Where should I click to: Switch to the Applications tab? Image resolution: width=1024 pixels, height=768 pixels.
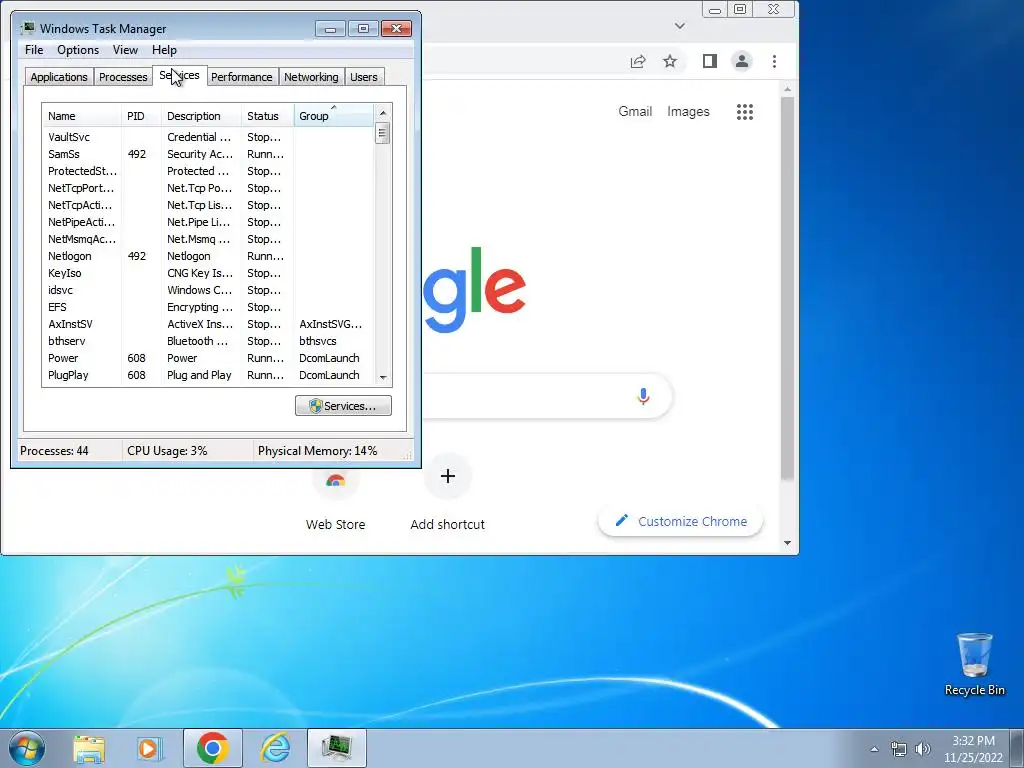pyautogui.click(x=59, y=77)
